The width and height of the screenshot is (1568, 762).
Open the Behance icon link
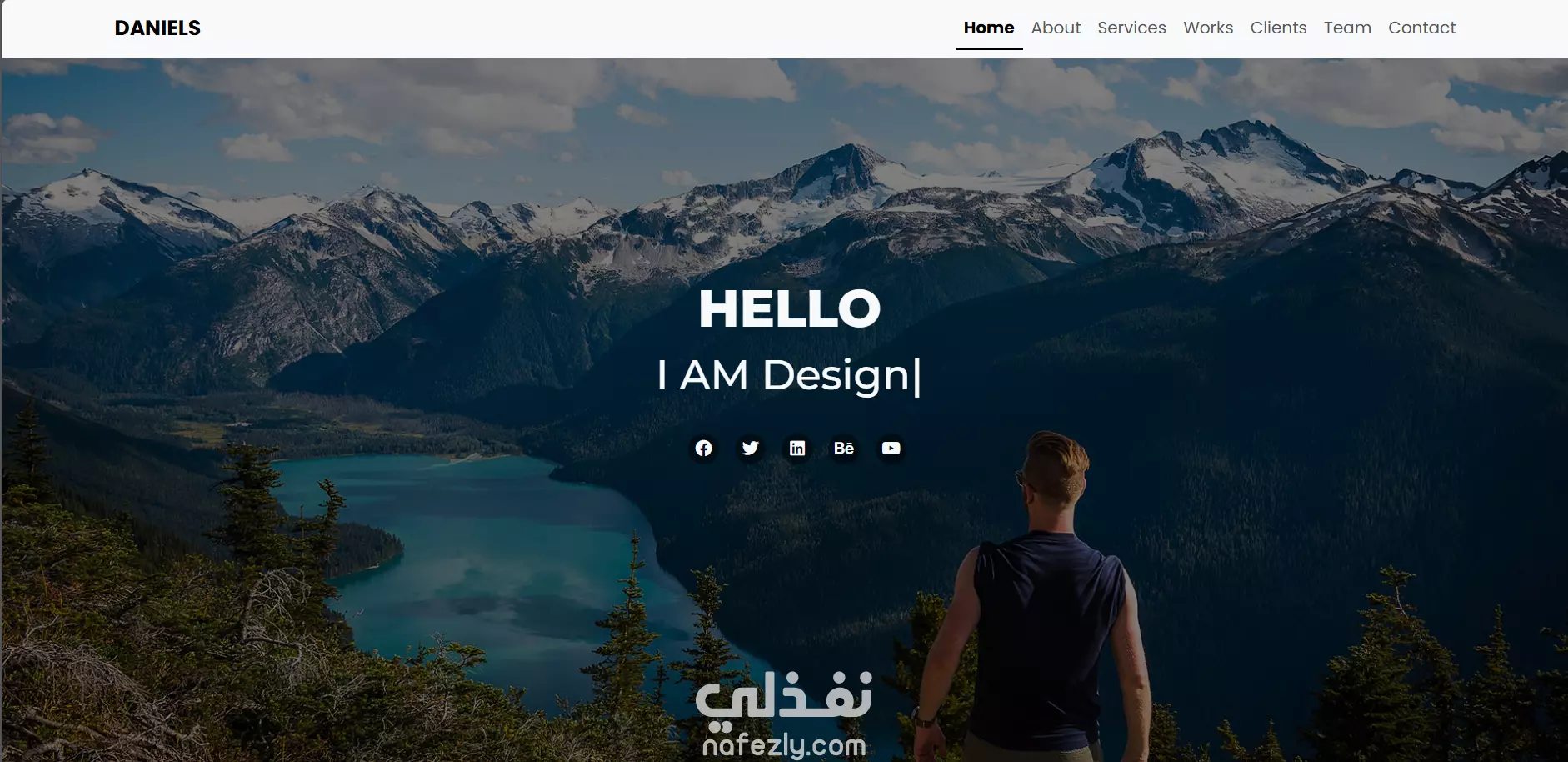pos(844,449)
